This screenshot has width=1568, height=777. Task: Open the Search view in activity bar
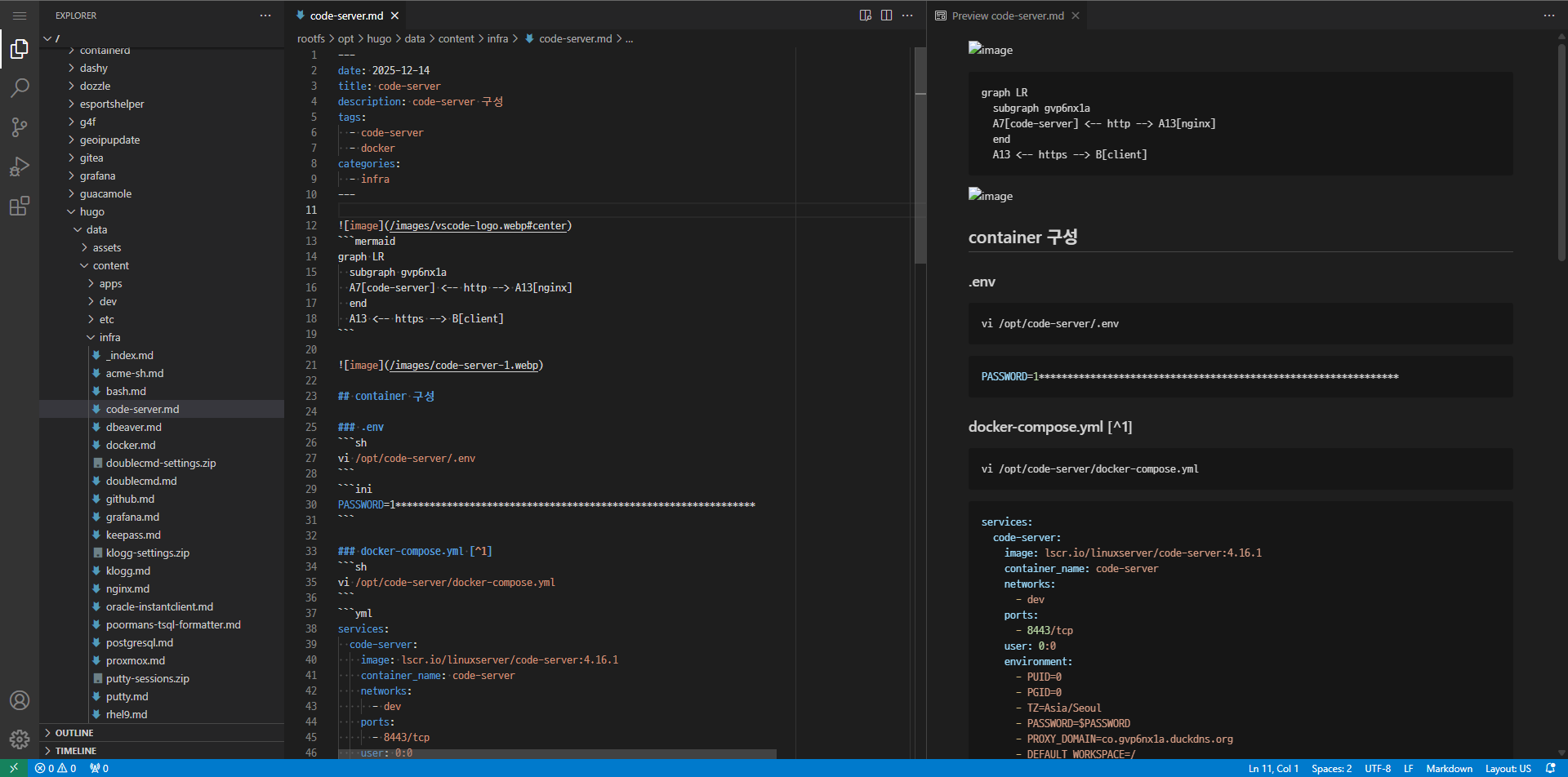tap(20, 87)
